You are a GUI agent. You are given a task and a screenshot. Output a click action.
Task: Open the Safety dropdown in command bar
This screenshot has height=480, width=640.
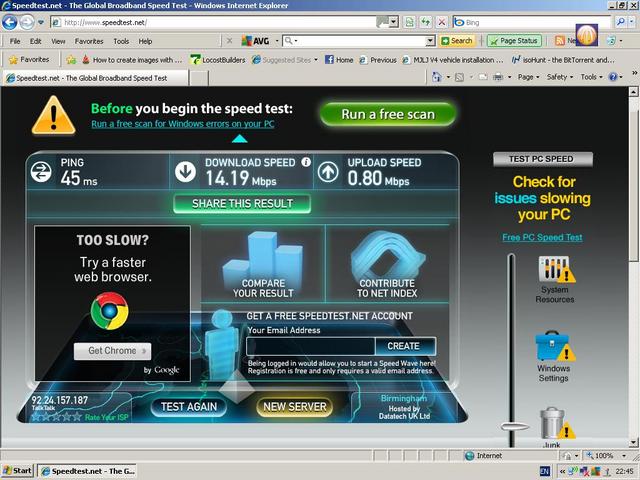click(559, 77)
